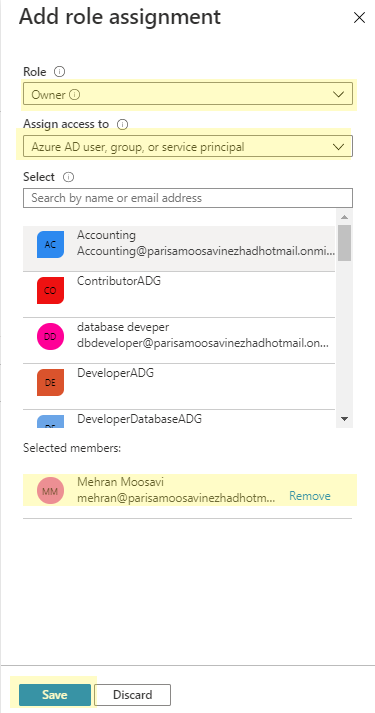The image size is (375, 713).
Task: Click the Mehran Moosavi selected member name
Action: coord(120,482)
